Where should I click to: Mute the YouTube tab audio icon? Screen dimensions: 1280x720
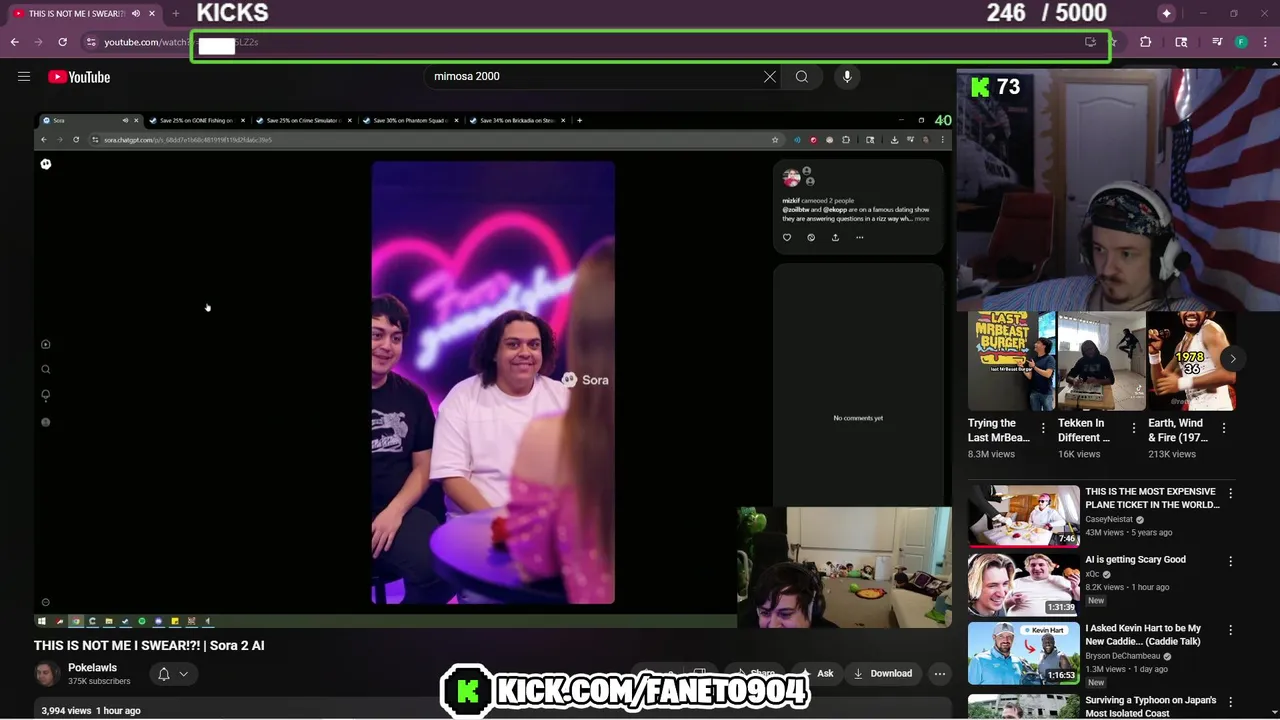pyautogui.click(x=136, y=13)
